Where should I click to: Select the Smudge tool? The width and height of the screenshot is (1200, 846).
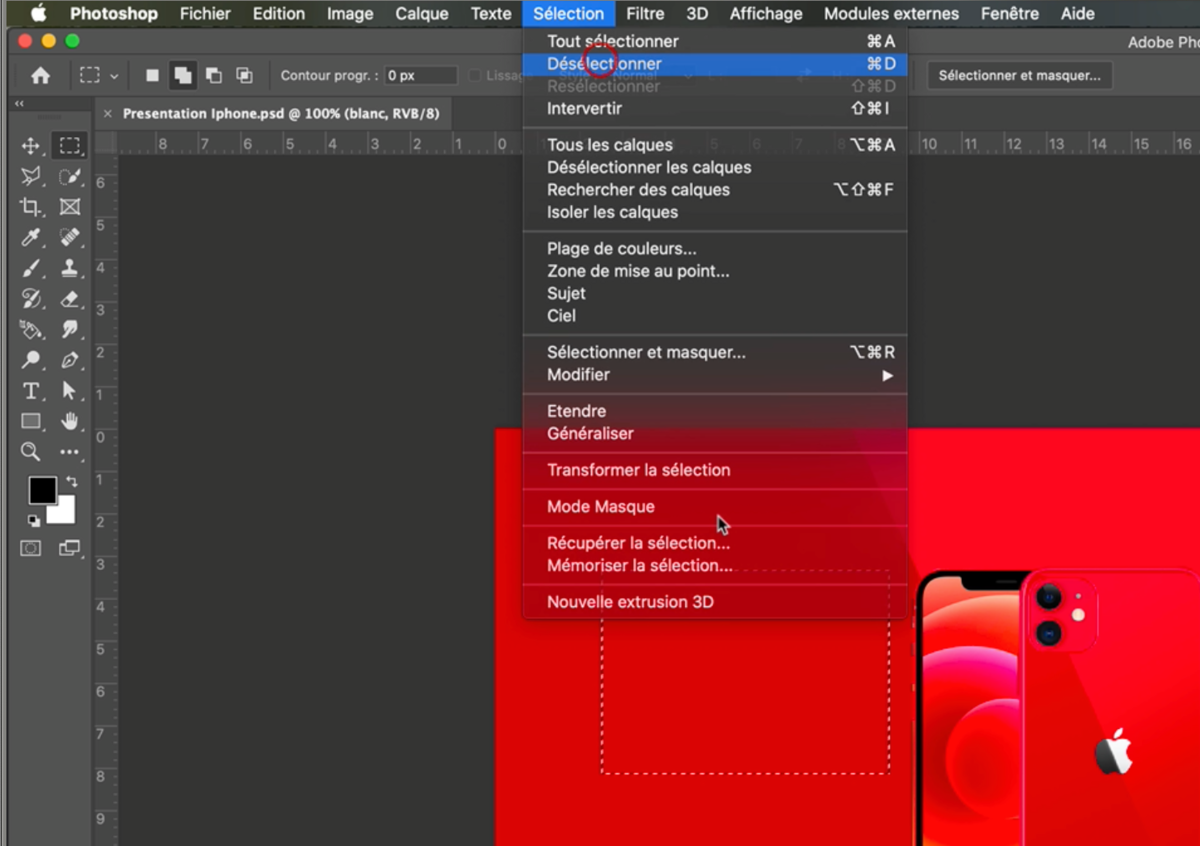pyautogui.click(x=69, y=329)
